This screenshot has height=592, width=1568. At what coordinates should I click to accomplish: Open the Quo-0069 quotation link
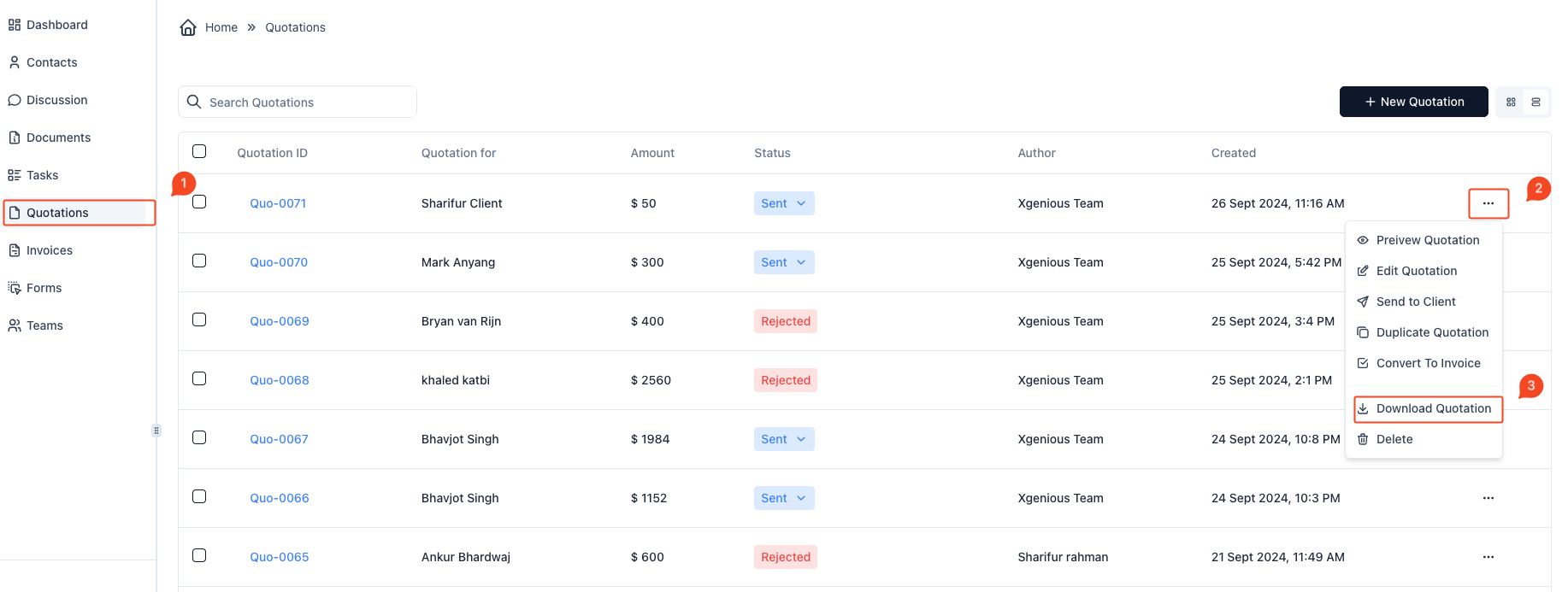coord(279,321)
